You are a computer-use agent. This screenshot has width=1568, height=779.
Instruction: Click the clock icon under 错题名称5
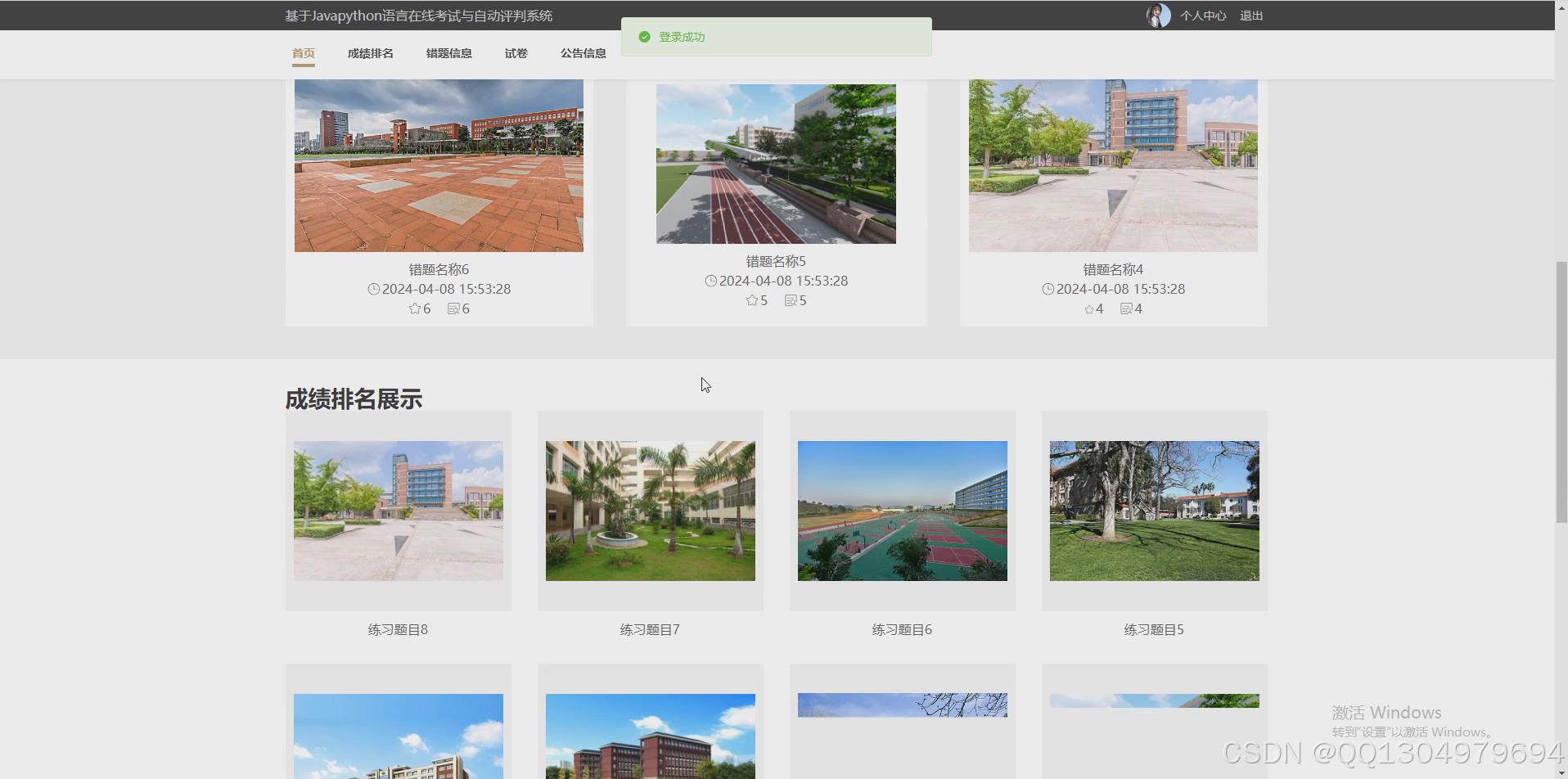(x=711, y=281)
